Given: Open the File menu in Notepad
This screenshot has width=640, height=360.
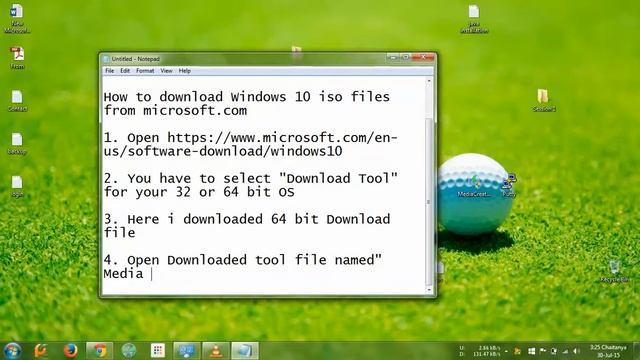Looking at the screenshot, I should click(x=109, y=71).
